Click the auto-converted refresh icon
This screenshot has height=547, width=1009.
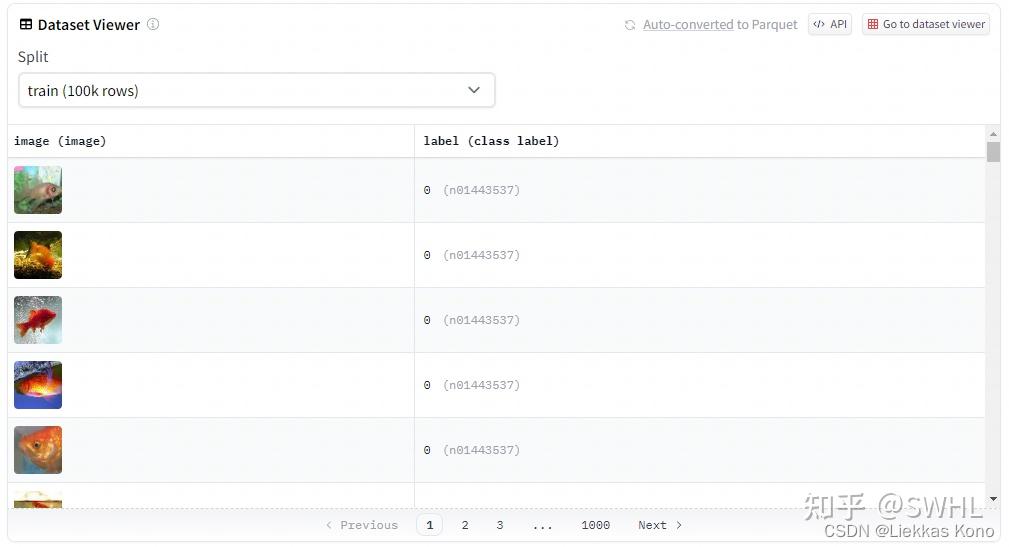(x=630, y=25)
